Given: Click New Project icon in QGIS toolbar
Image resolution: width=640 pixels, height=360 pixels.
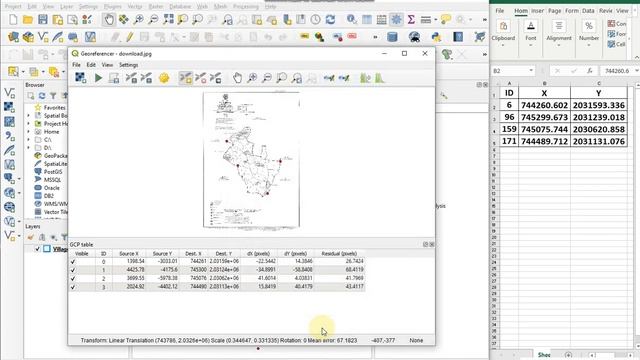Looking at the screenshot, I should pyautogui.click(x=13, y=19).
